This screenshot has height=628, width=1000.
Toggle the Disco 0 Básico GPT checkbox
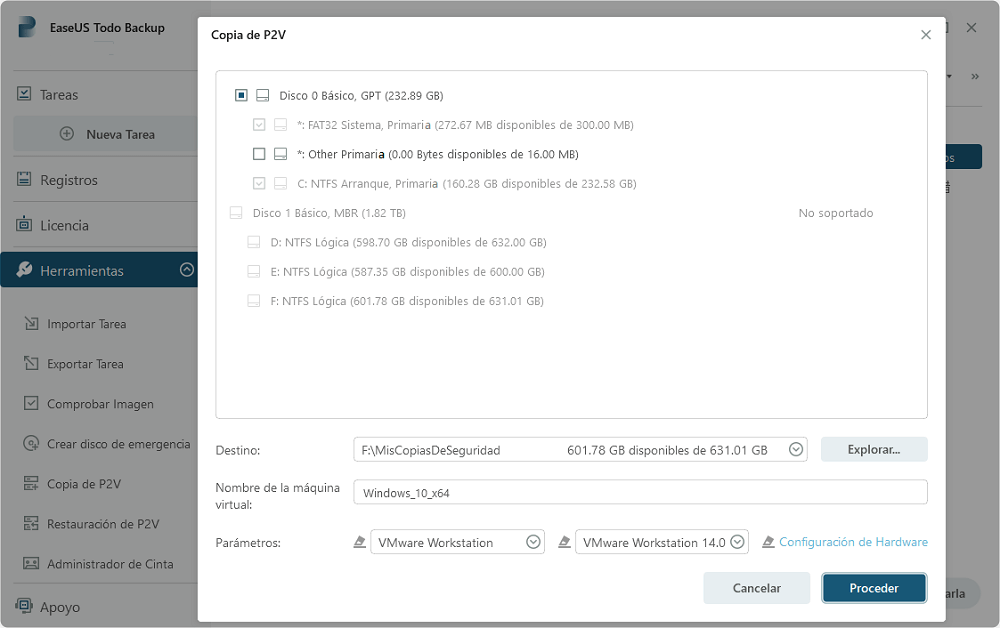tap(241, 96)
